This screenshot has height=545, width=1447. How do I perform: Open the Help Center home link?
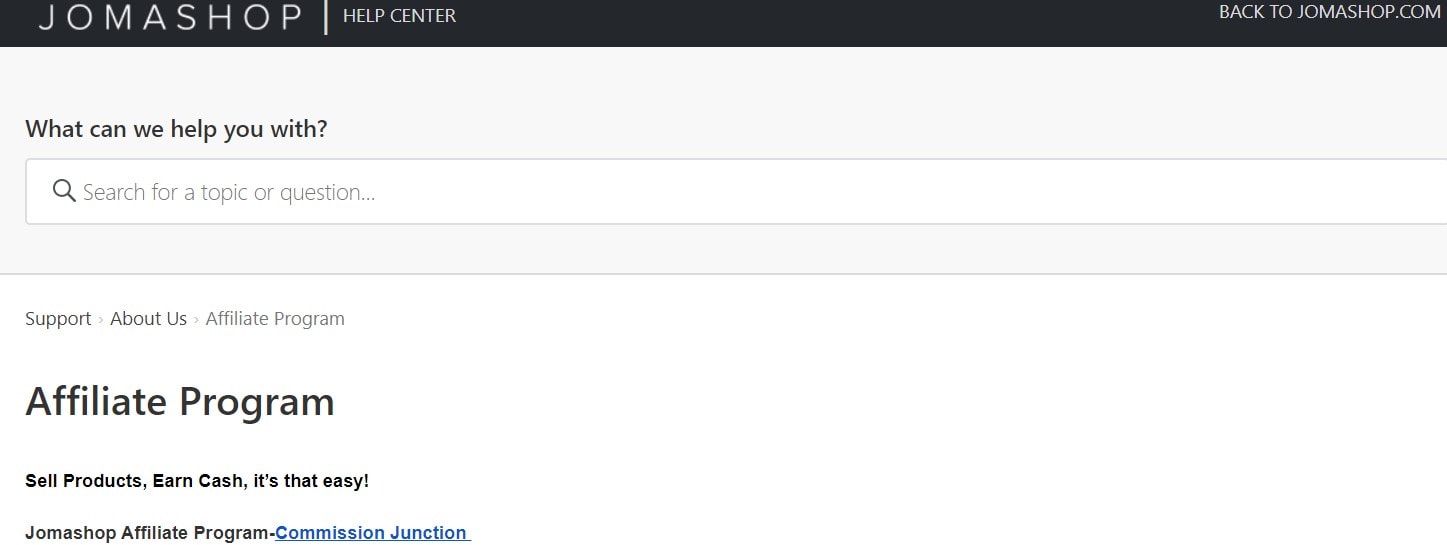click(x=399, y=16)
